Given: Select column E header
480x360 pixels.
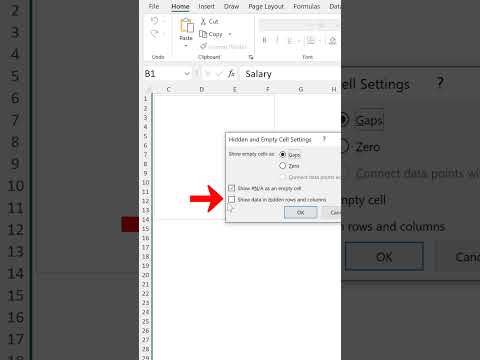Looking at the screenshot, I should coord(235,90).
